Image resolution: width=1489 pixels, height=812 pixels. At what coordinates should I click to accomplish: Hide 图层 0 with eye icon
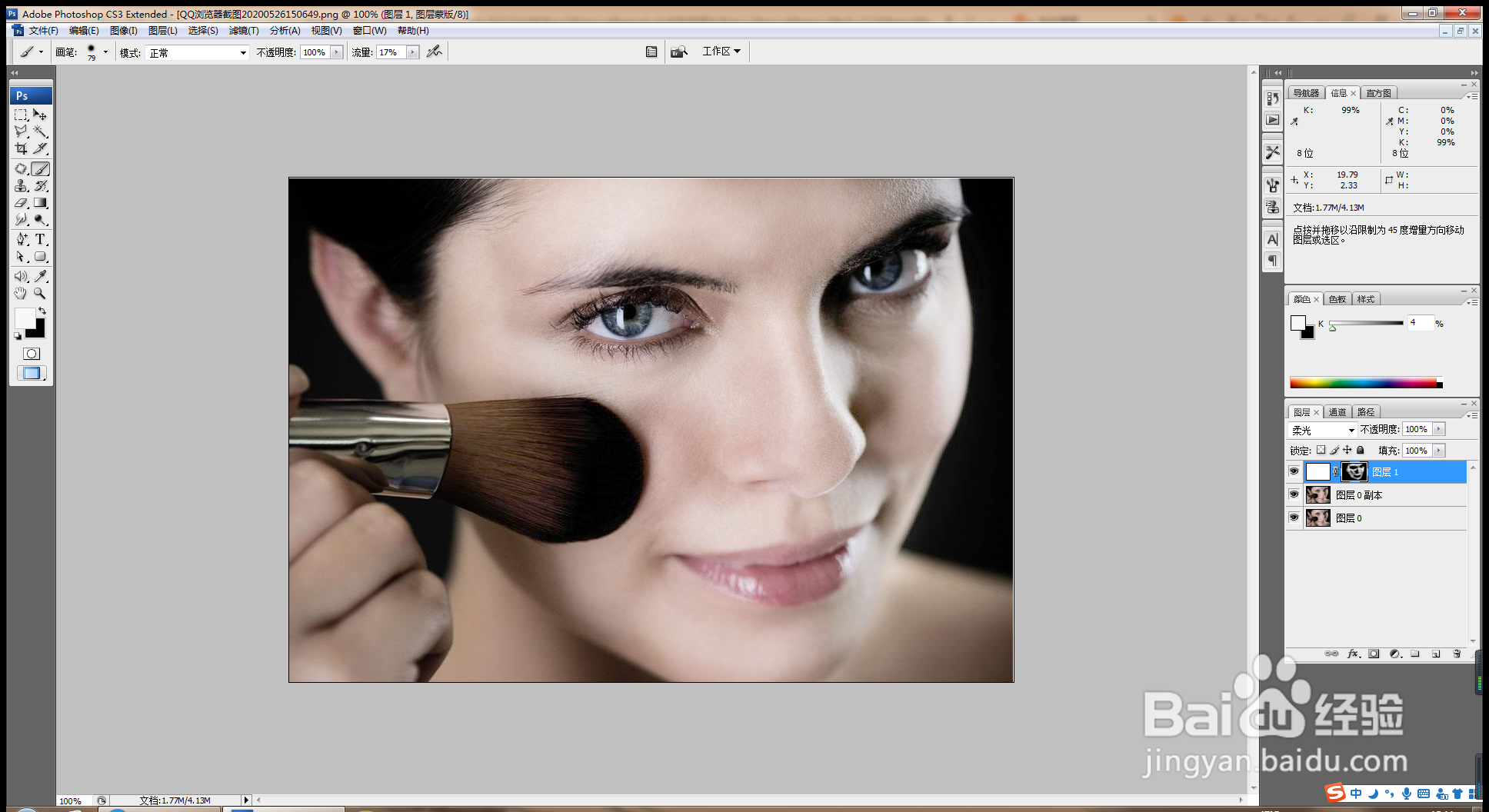coord(1294,517)
